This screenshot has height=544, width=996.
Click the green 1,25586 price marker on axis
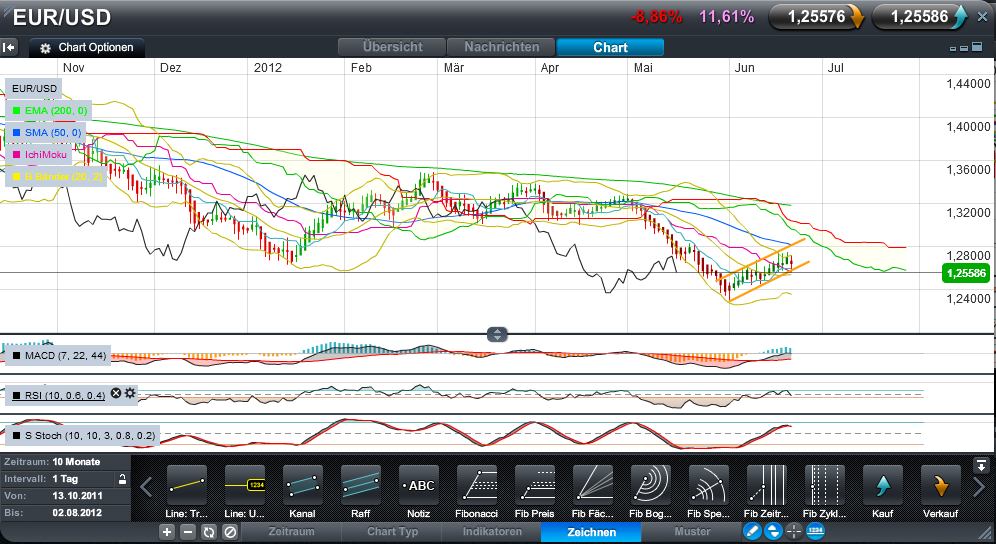[x=966, y=274]
